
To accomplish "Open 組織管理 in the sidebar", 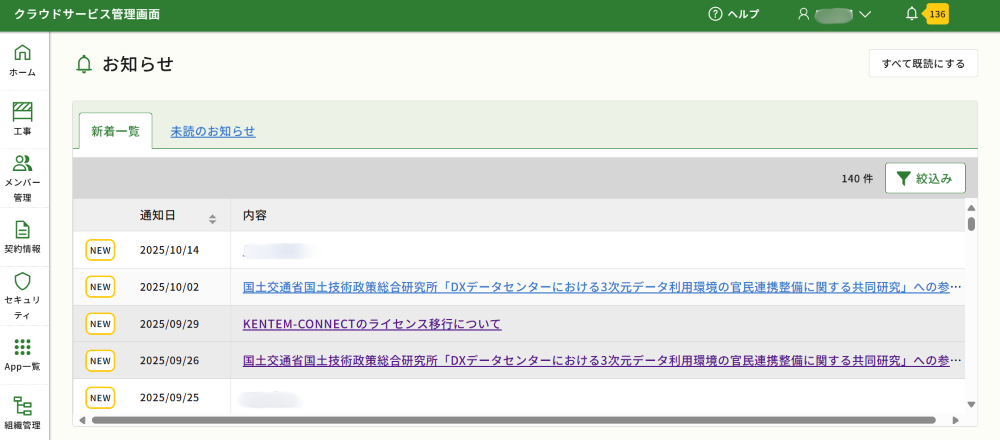I will click(x=22, y=412).
